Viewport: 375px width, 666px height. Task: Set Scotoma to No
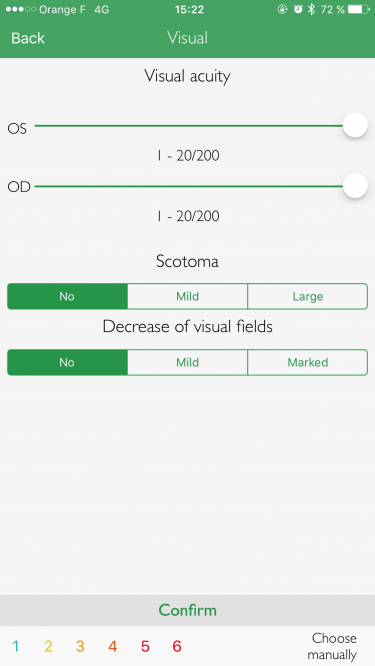[x=67, y=296]
